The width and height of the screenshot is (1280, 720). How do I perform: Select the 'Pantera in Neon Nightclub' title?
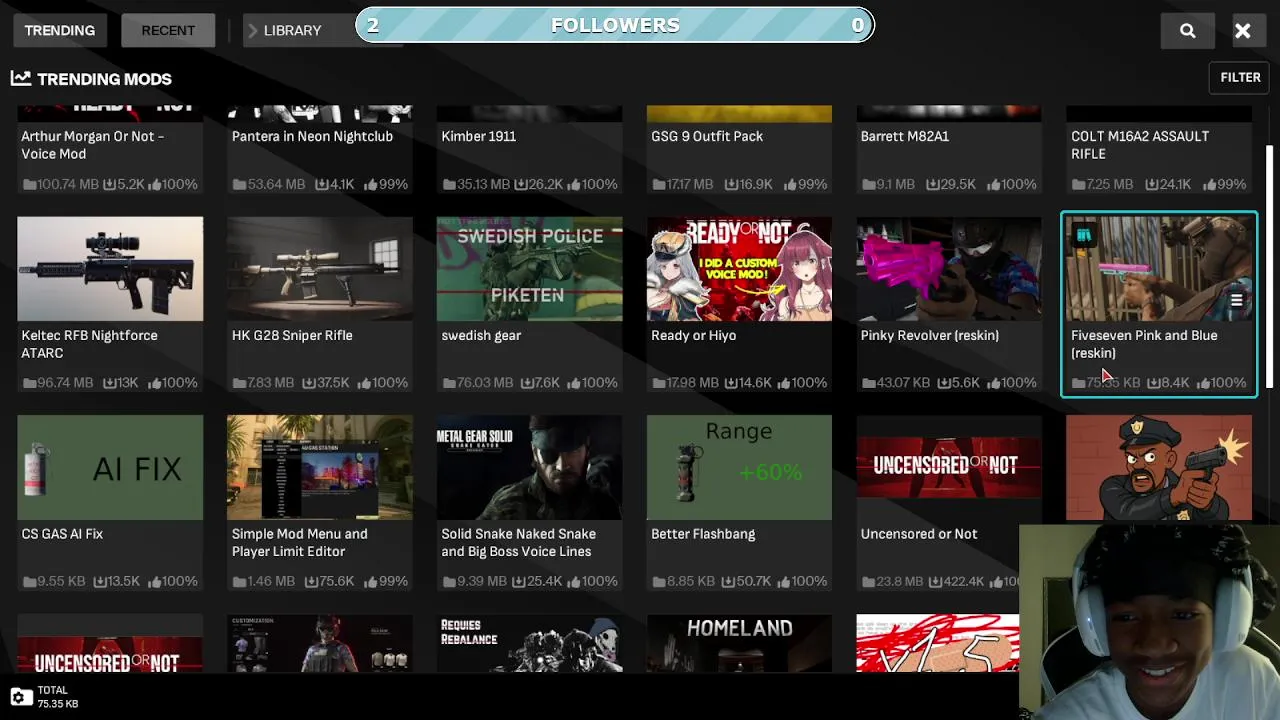pos(312,136)
